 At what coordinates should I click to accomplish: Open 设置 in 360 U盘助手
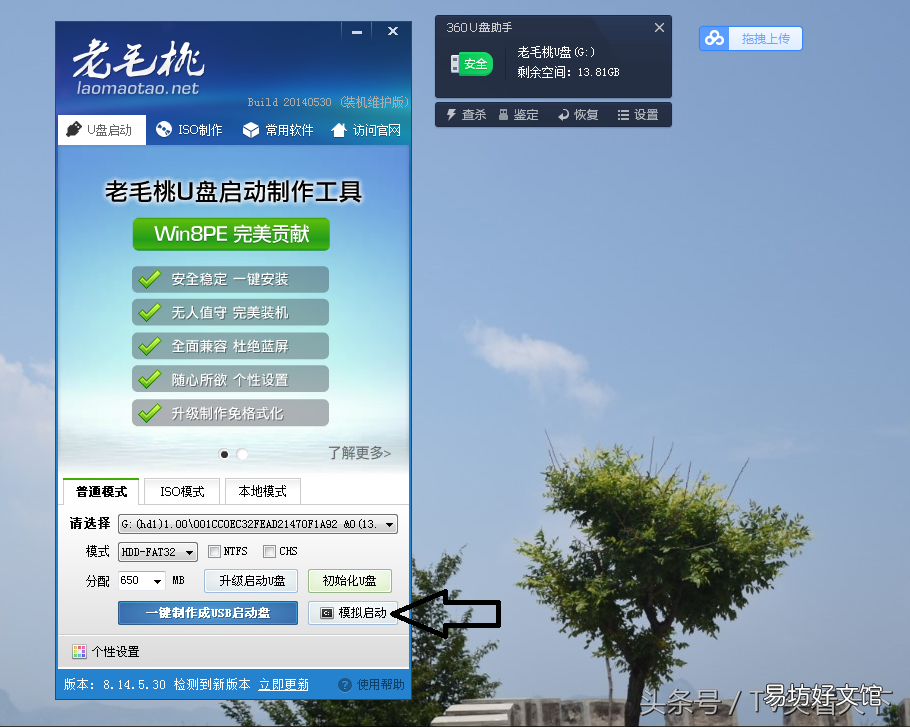(638, 115)
